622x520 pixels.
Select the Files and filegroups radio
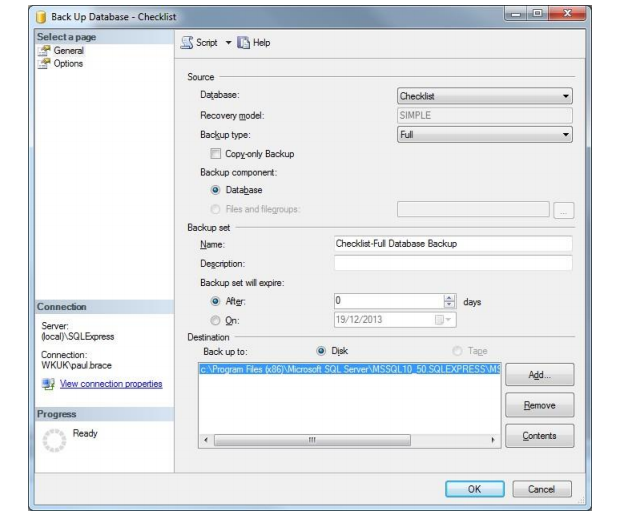215,209
